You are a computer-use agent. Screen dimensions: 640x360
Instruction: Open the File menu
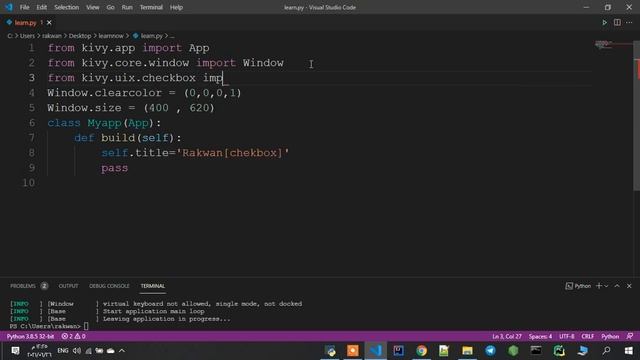click(x=24, y=7)
